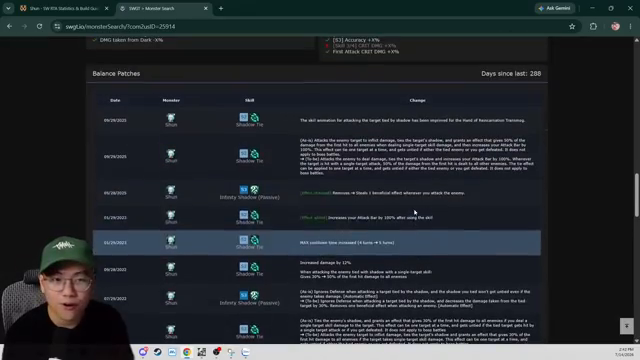Open Shun monster icon in skill animation row
This screenshot has height=360, width=640.
[x=171, y=118]
